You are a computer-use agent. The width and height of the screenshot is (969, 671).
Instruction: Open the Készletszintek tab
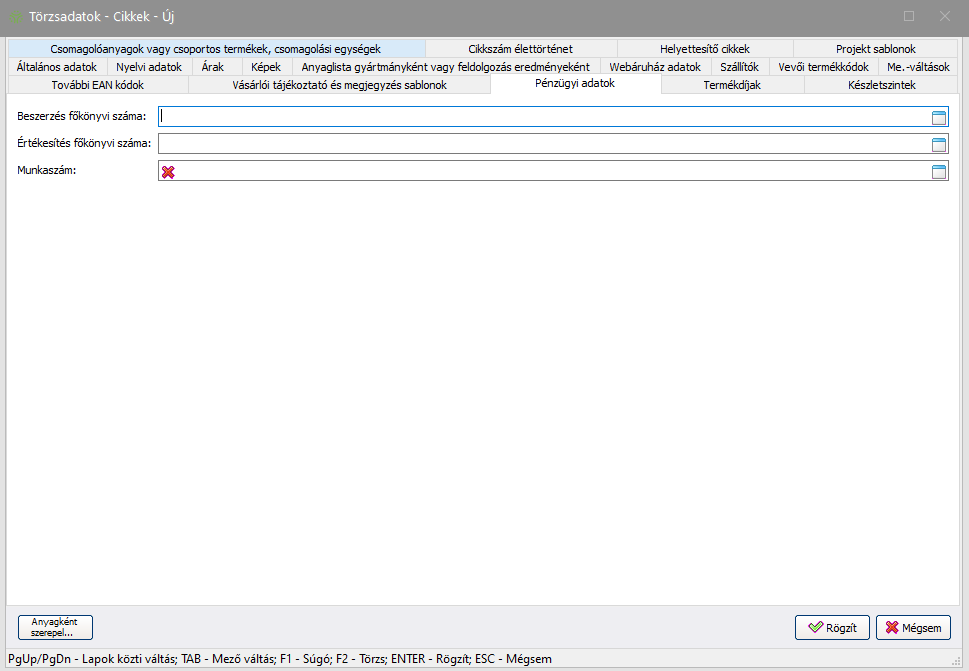click(x=881, y=85)
